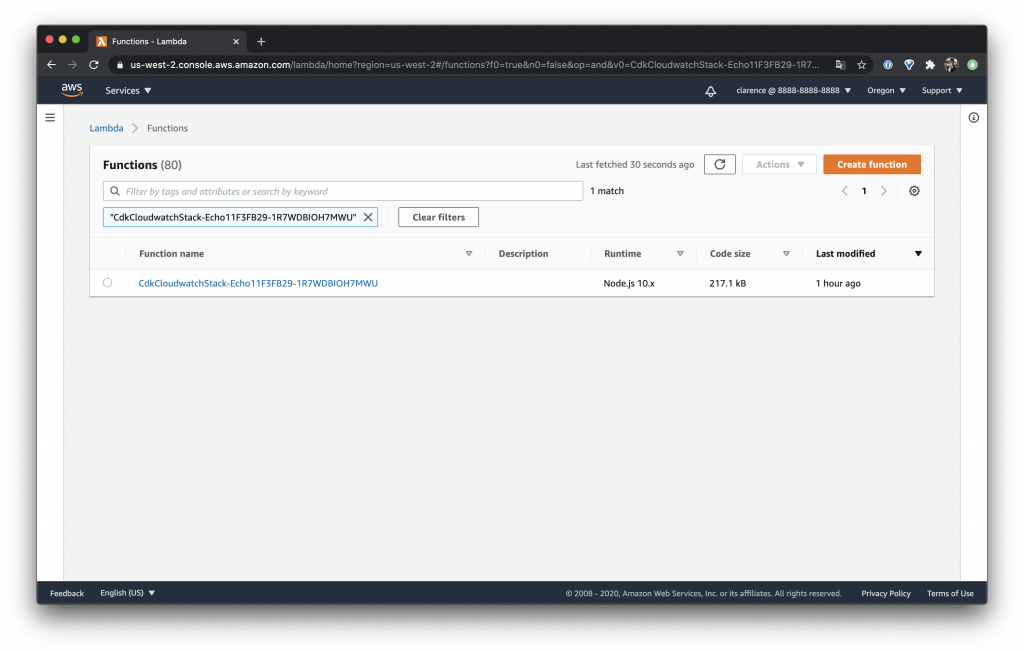Open the info panel icon
The image size is (1024, 653).
973,118
